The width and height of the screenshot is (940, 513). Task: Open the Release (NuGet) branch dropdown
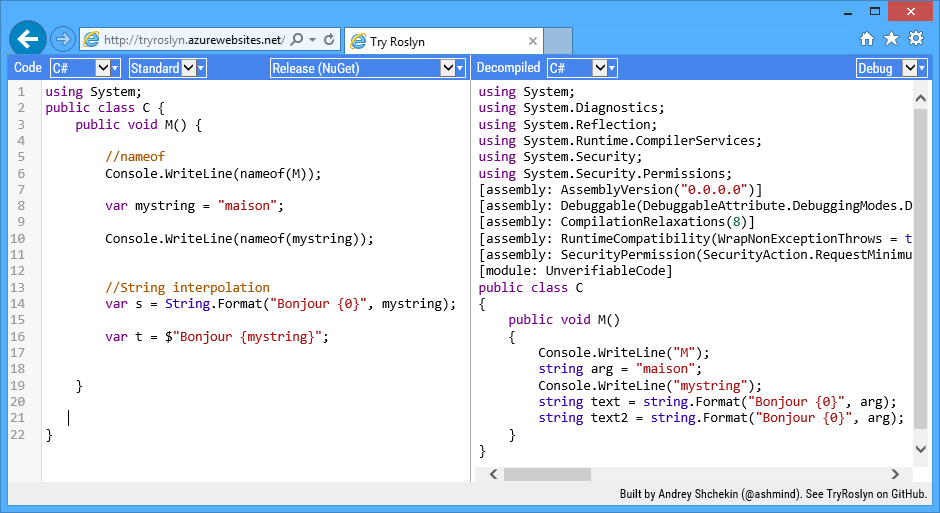[x=368, y=68]
